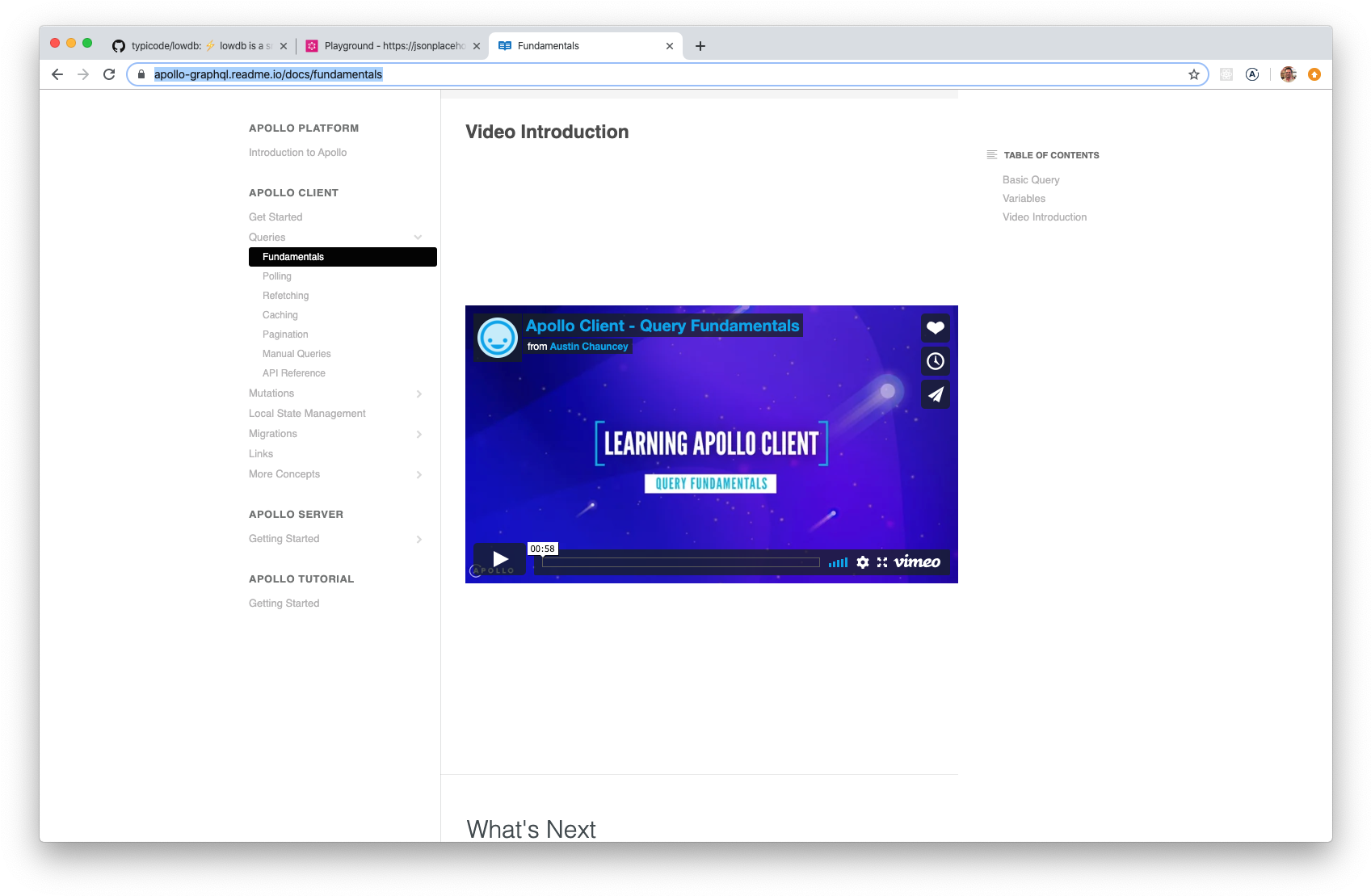Viewport: 1371px width, 896px height.
Task: Expand the Migrations section chevron
Action: tap(418, 434)
